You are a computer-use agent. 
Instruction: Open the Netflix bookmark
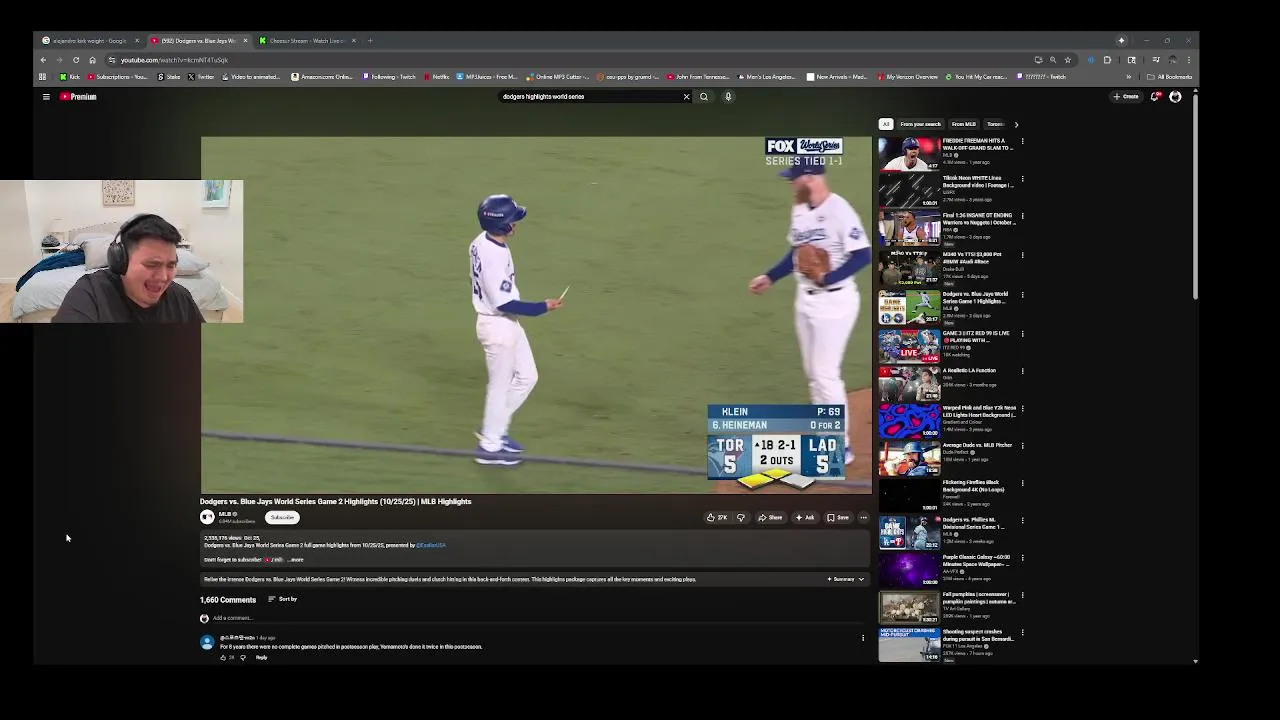point(436,77)
